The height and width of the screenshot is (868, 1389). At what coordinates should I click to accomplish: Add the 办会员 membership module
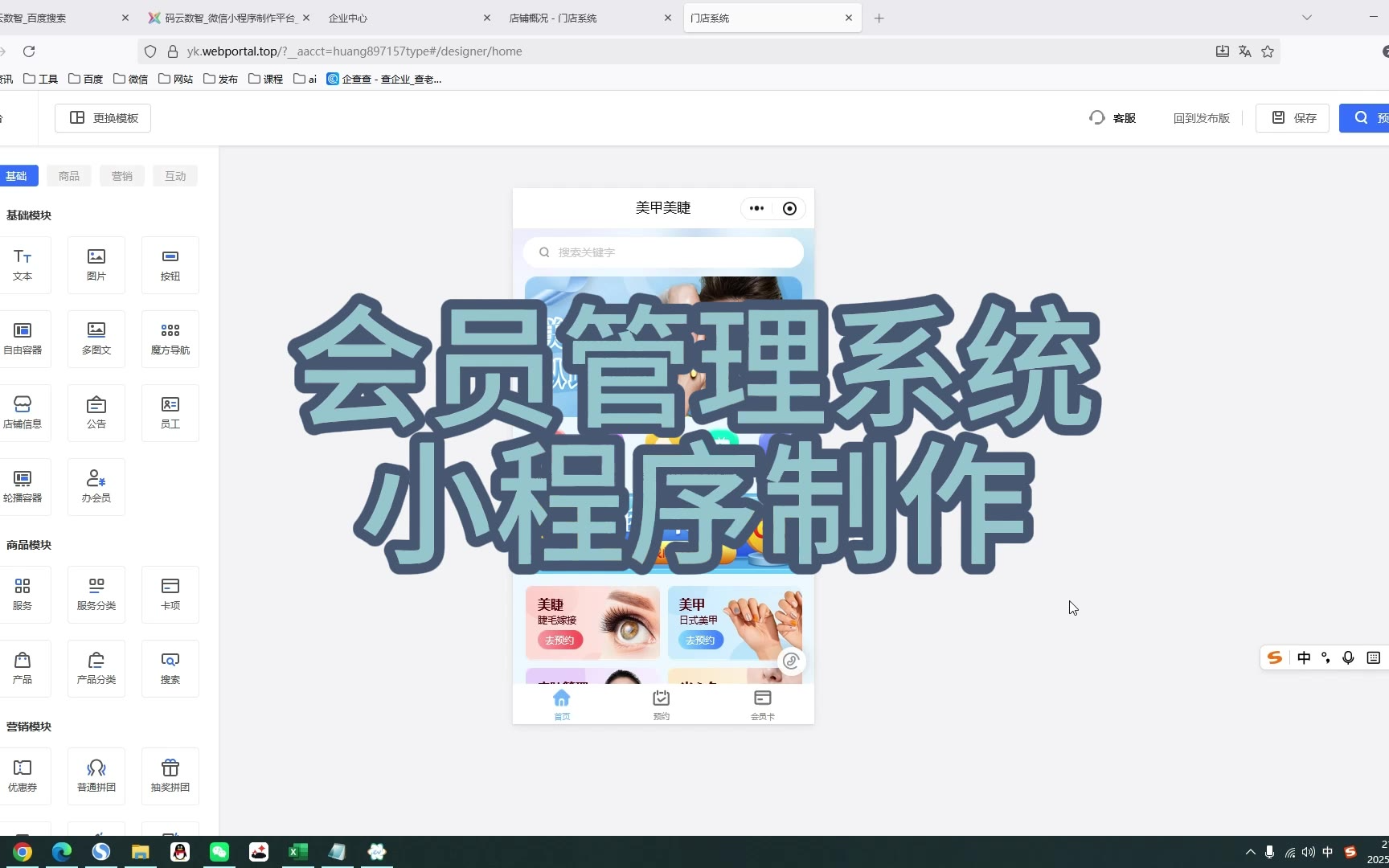click(x=96, y=486)
